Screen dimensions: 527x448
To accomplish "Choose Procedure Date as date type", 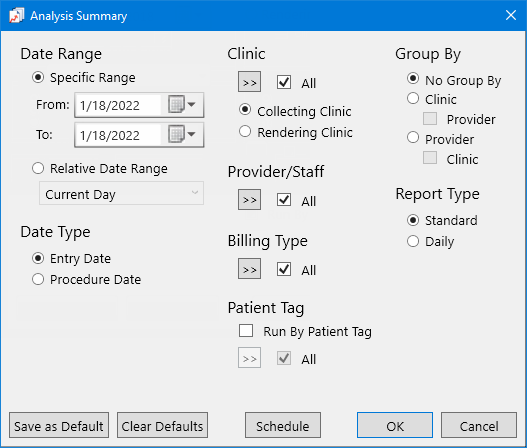I will (x=38, y=279).
